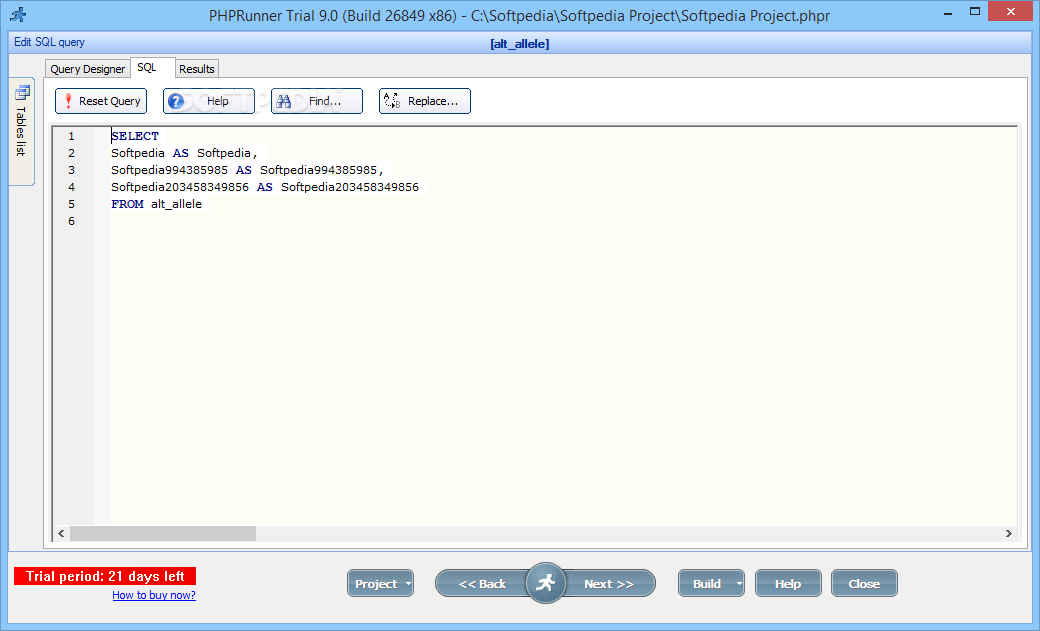
Task: Click the Close button at bottom
Action: (x=864, y=584)
